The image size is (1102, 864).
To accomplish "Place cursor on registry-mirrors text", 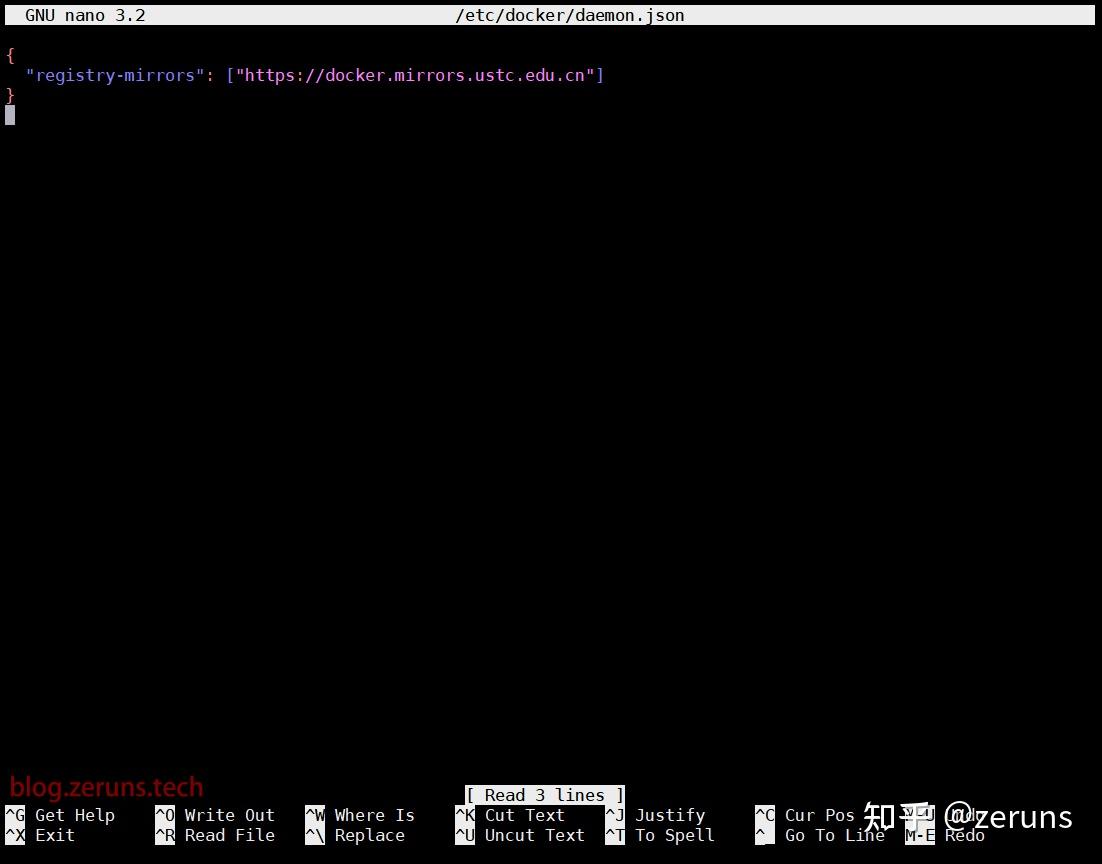I will [x=117, y=75].
